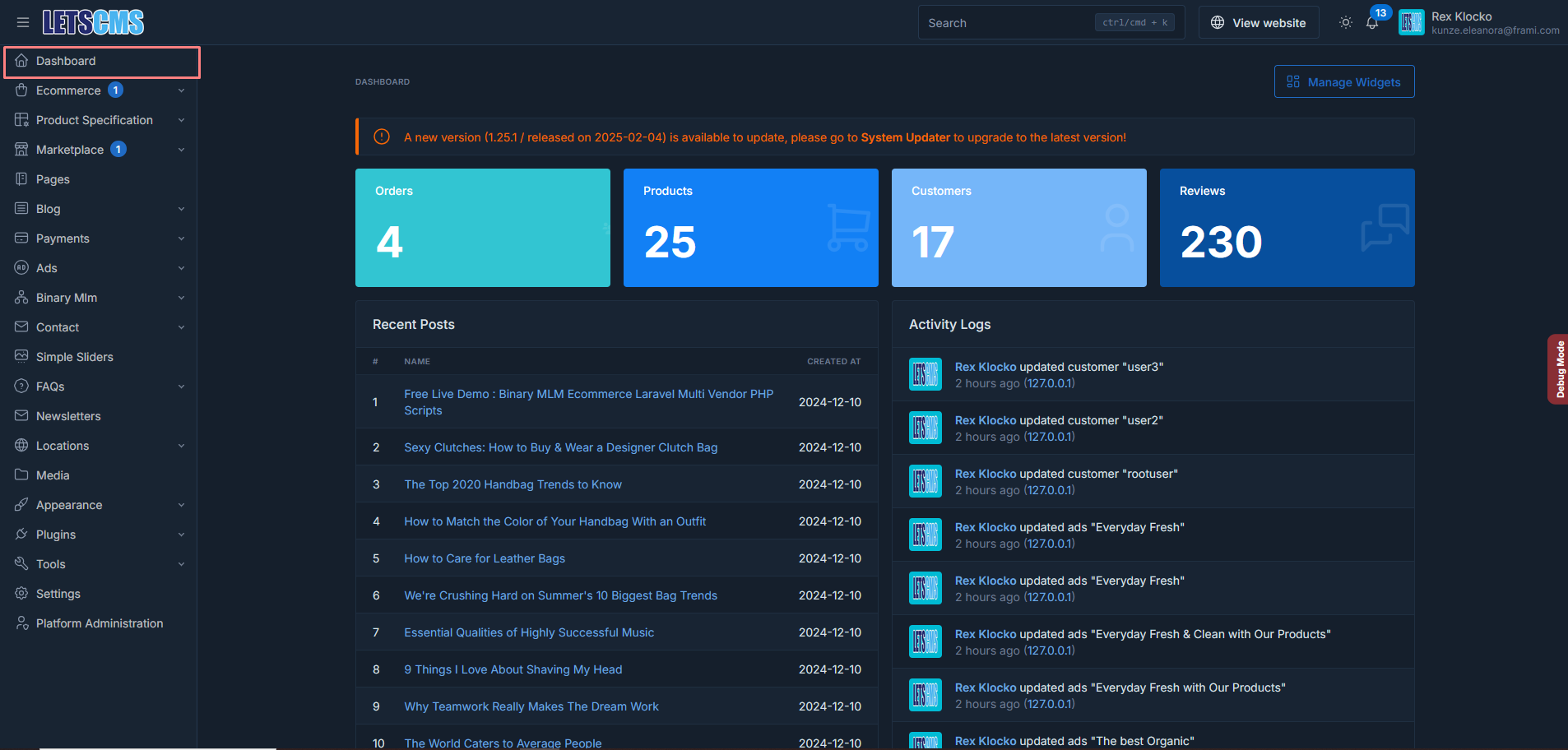The image size is (1568, 750).
Task: Click the Marketplace storefront icon
Action: coord(21,149)
